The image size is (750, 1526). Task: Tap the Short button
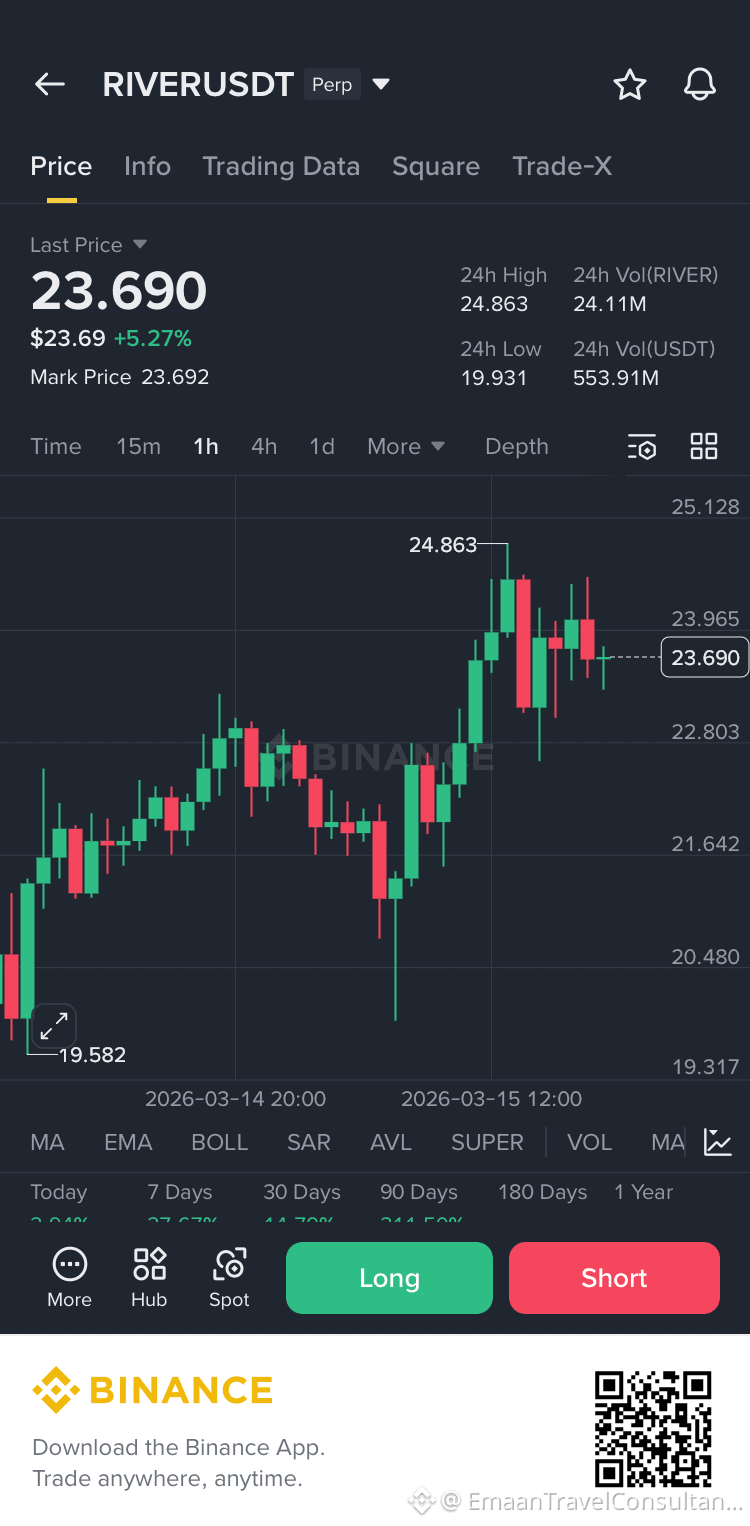point(614,1278)
